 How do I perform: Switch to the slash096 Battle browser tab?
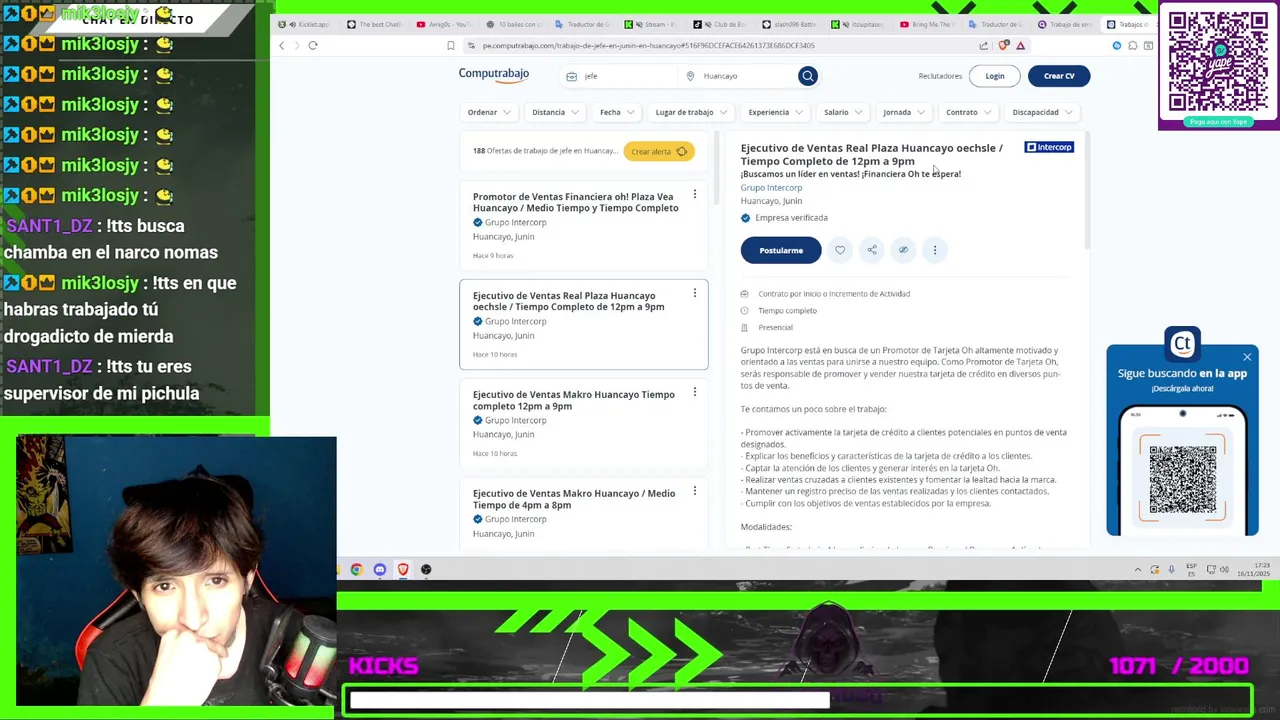point(790,24)
